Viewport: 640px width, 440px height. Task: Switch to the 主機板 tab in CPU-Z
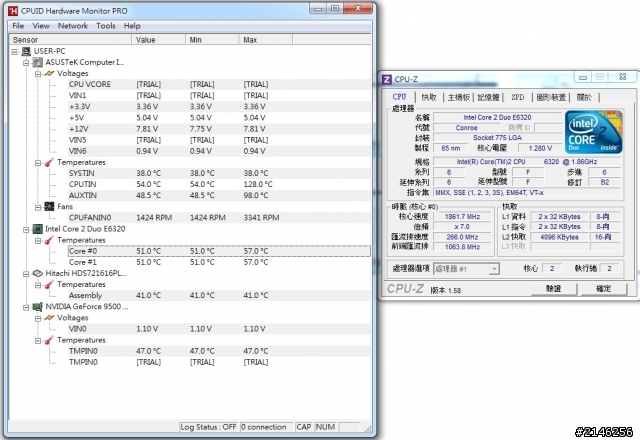[x=458, y=97]
